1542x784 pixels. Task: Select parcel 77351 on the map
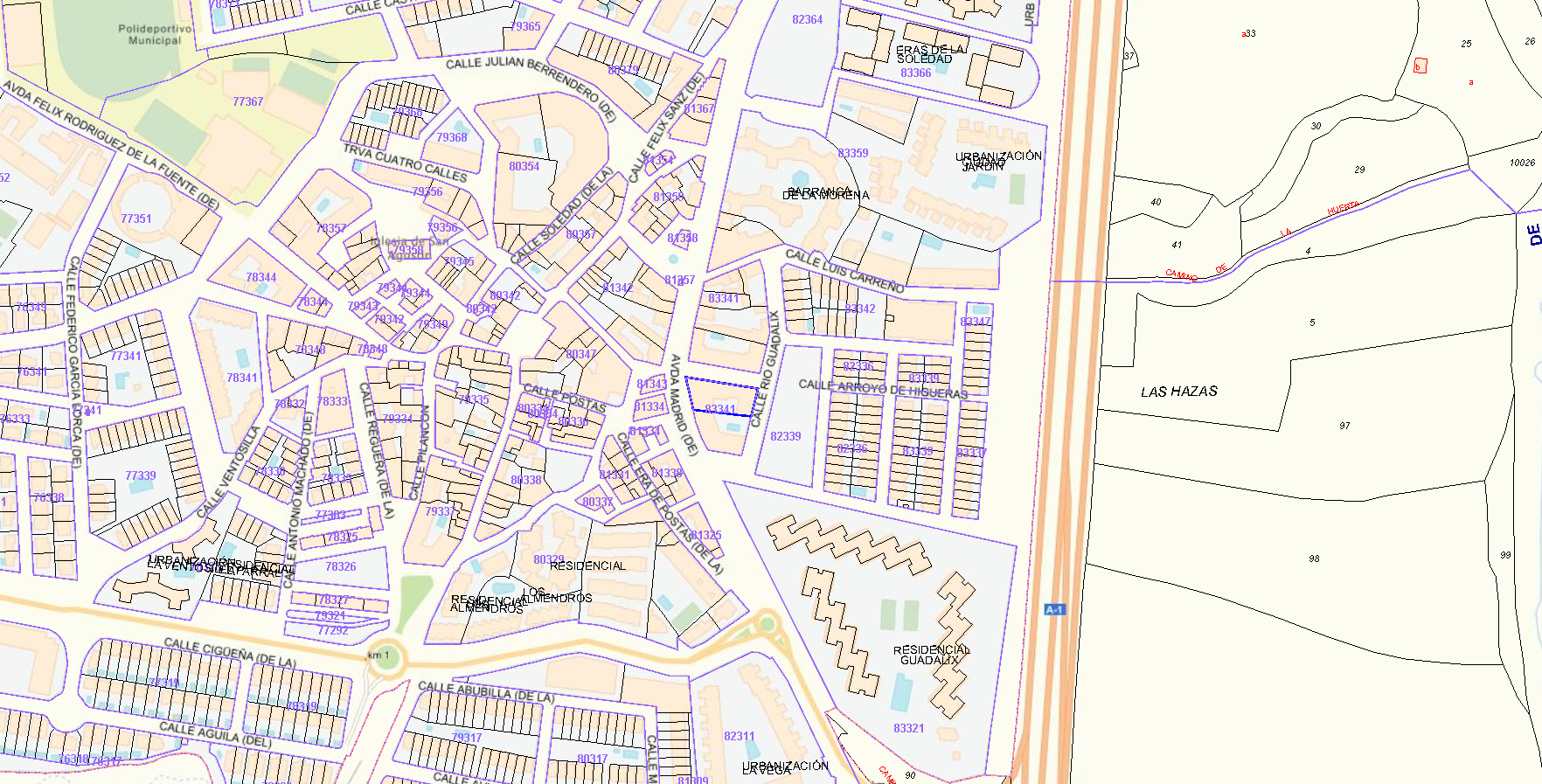point(136,219)
